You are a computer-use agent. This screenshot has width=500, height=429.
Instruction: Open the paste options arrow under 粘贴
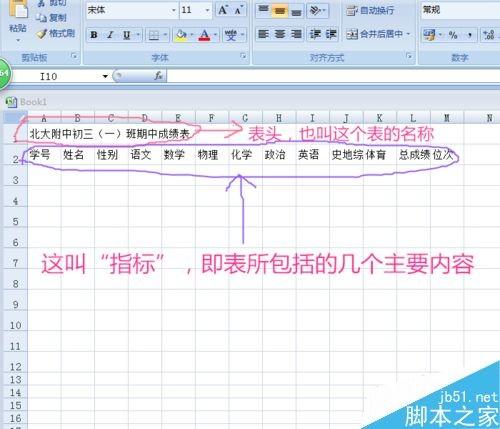point(18,40)
